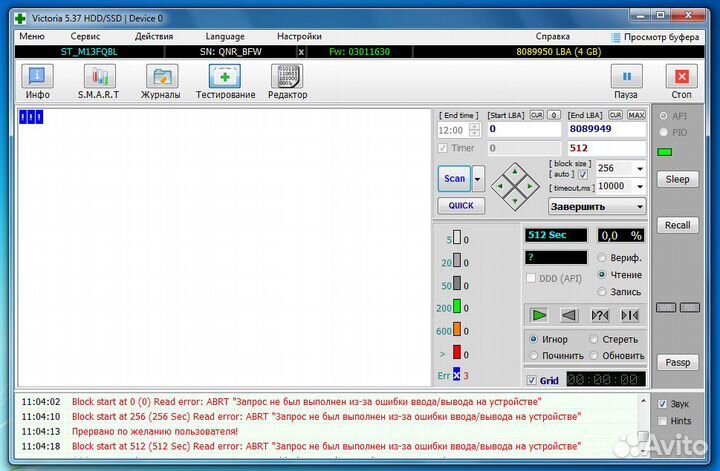This screenshot has width=720, height=471.
Task: Click the right arrow on the navigation diamond
Action: point(529,186)
